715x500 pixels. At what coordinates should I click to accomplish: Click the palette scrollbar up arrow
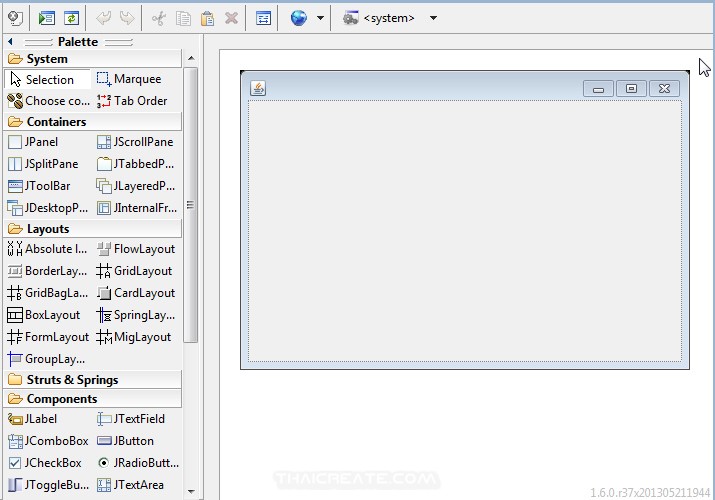click(191, 58)
